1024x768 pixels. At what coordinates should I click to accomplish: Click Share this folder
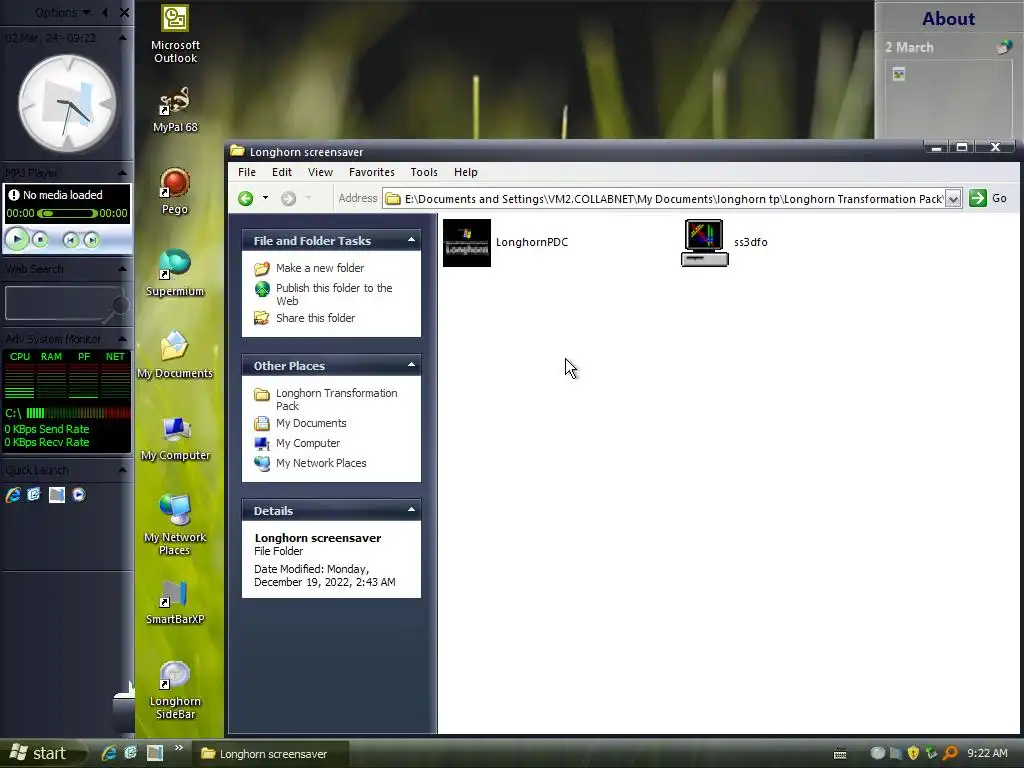[304, 318]
